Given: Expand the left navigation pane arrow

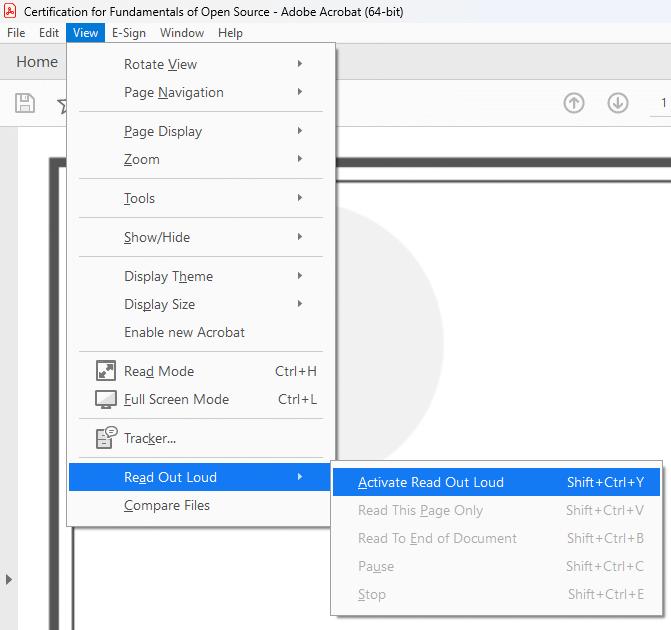Looking at the screenshot, I should click(x=10, y=579).
